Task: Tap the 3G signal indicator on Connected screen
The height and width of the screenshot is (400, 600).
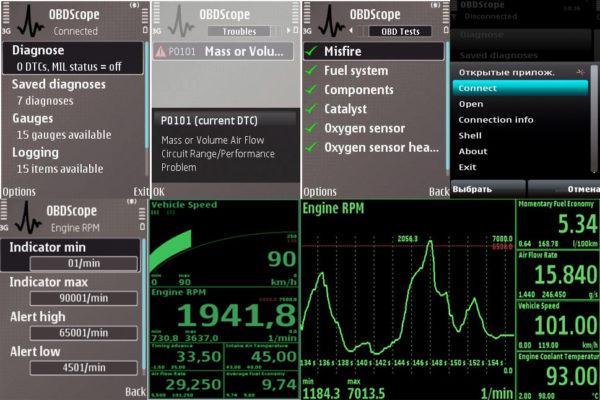Action: click(6, 31)
